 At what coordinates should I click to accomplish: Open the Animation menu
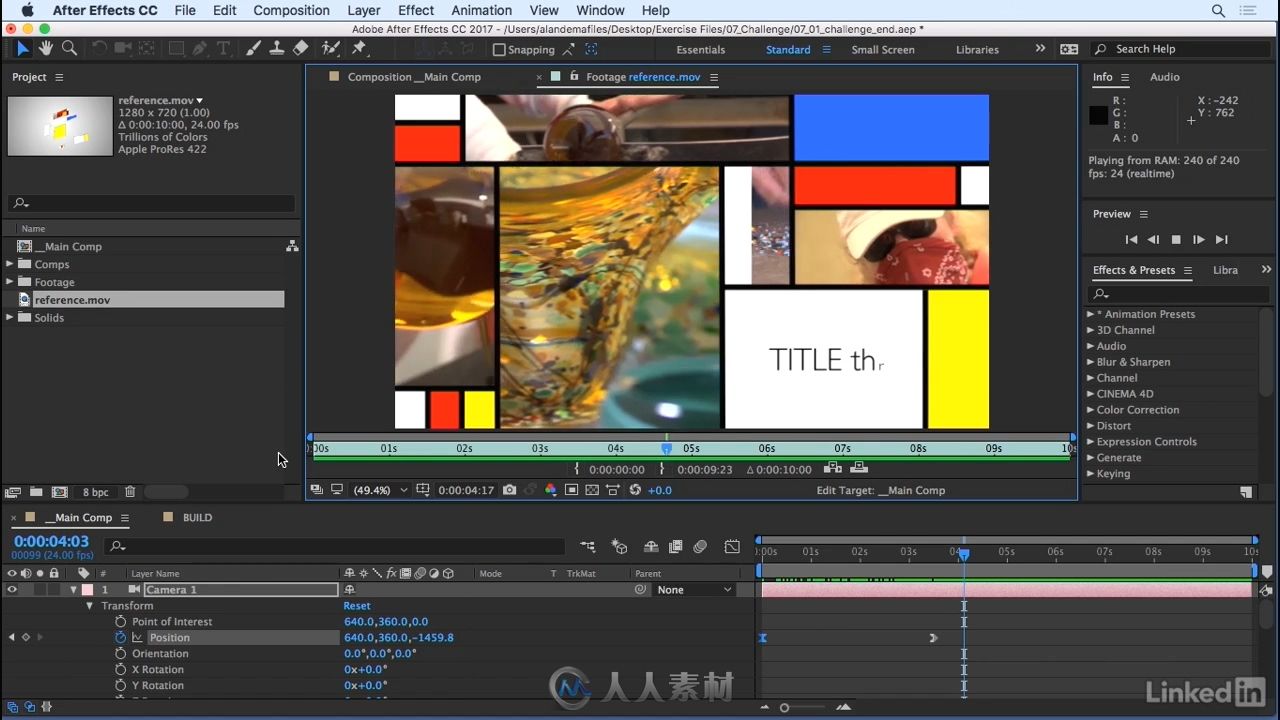pyautogui.click(x=481, y=10)
